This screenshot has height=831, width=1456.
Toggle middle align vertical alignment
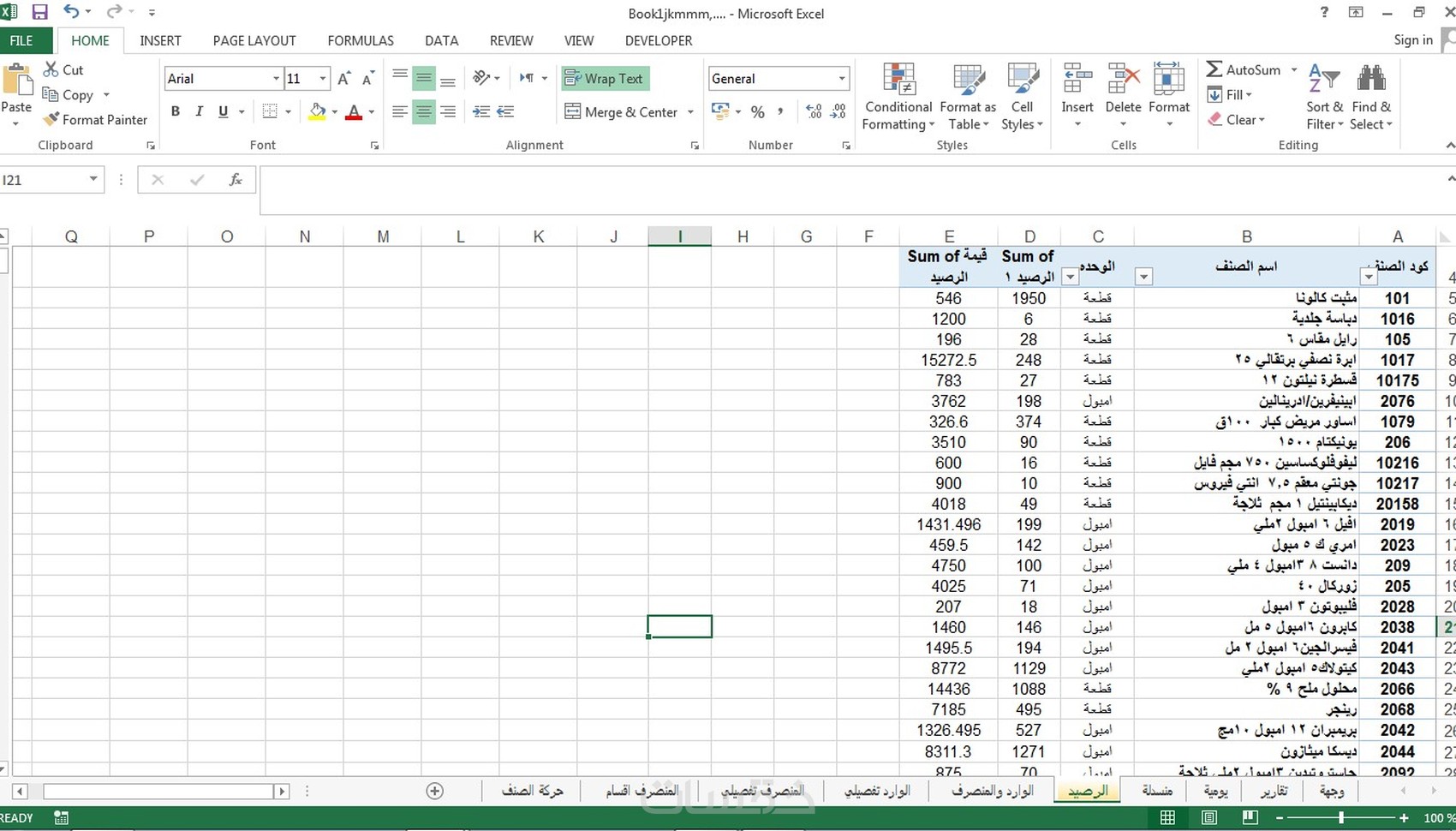tap(424, 78)
